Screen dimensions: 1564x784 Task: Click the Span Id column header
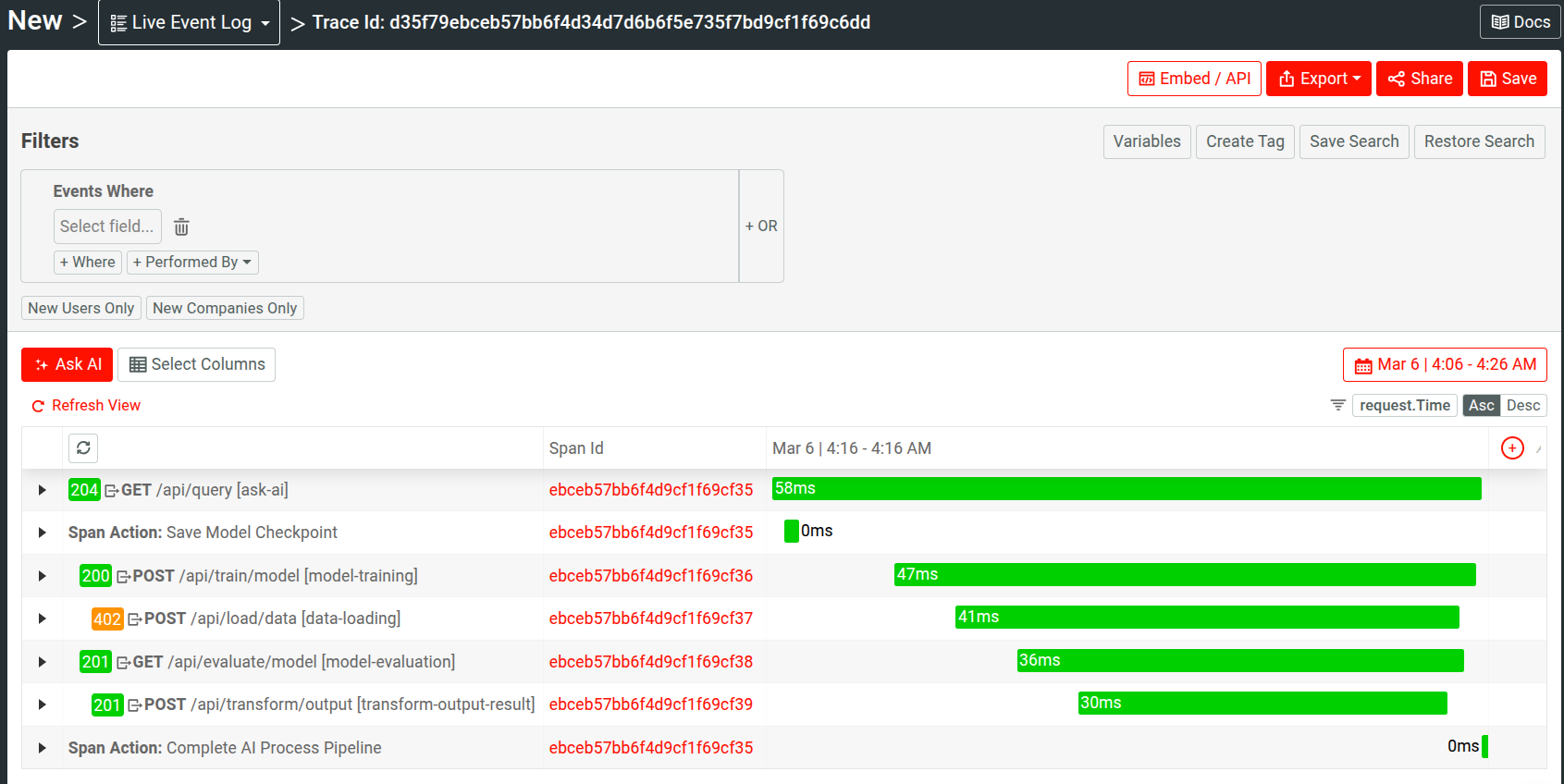(576, 448)
